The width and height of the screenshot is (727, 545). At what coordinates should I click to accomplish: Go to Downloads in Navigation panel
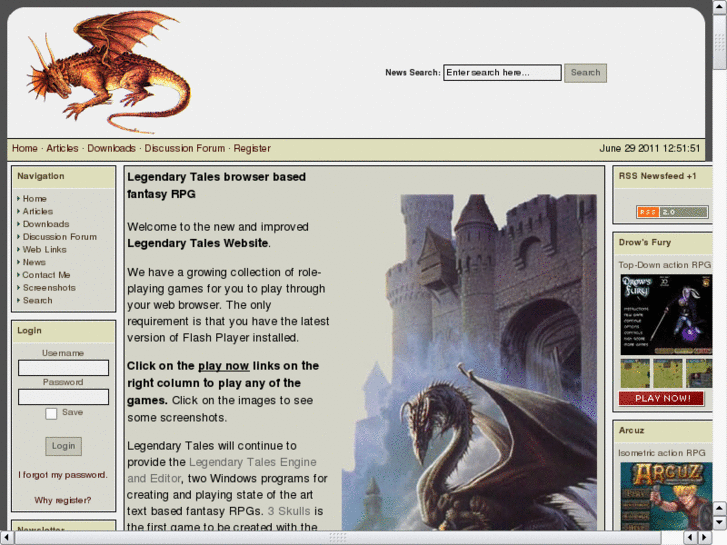click(x=46, y=224)
